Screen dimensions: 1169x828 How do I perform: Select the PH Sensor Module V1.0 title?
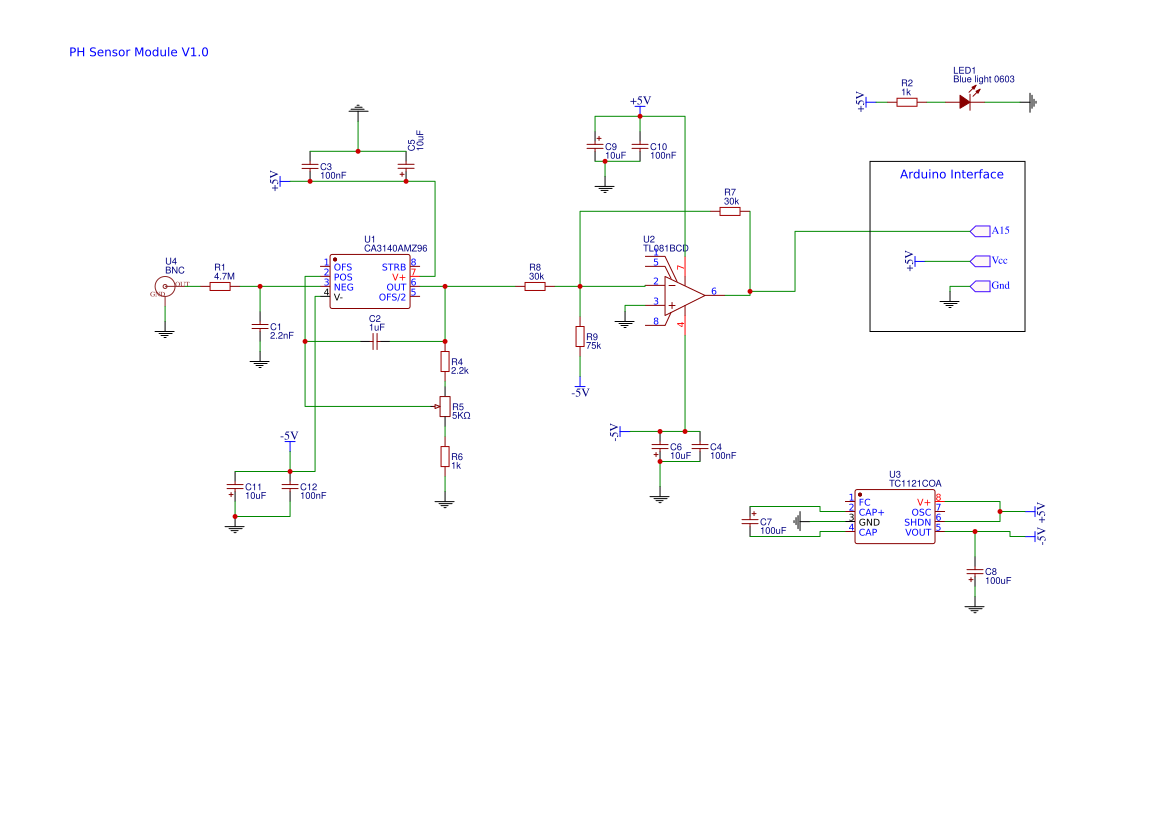tap(137, 52)
